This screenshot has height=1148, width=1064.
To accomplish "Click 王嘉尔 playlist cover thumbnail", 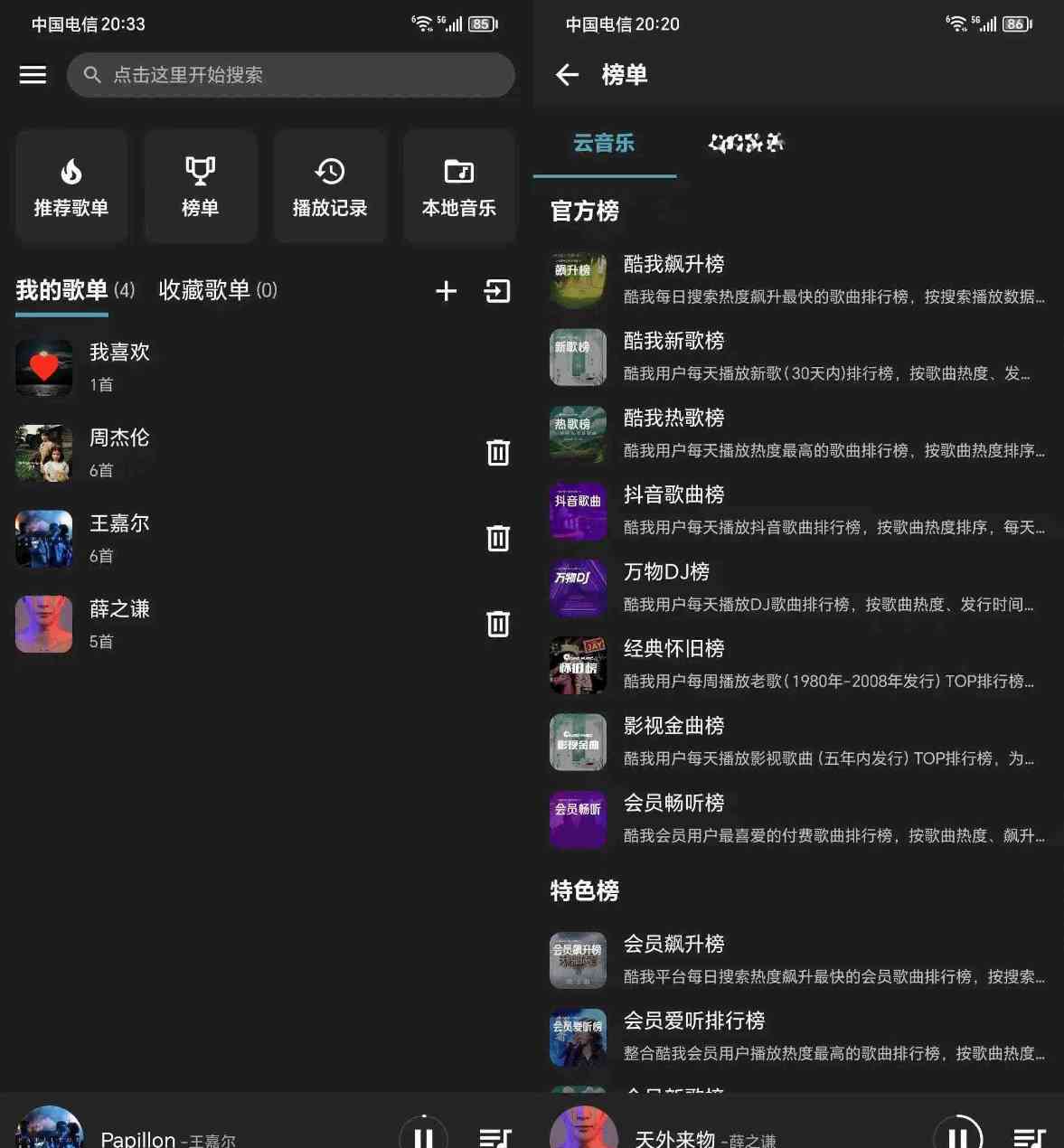I will [x=43, y=539].
